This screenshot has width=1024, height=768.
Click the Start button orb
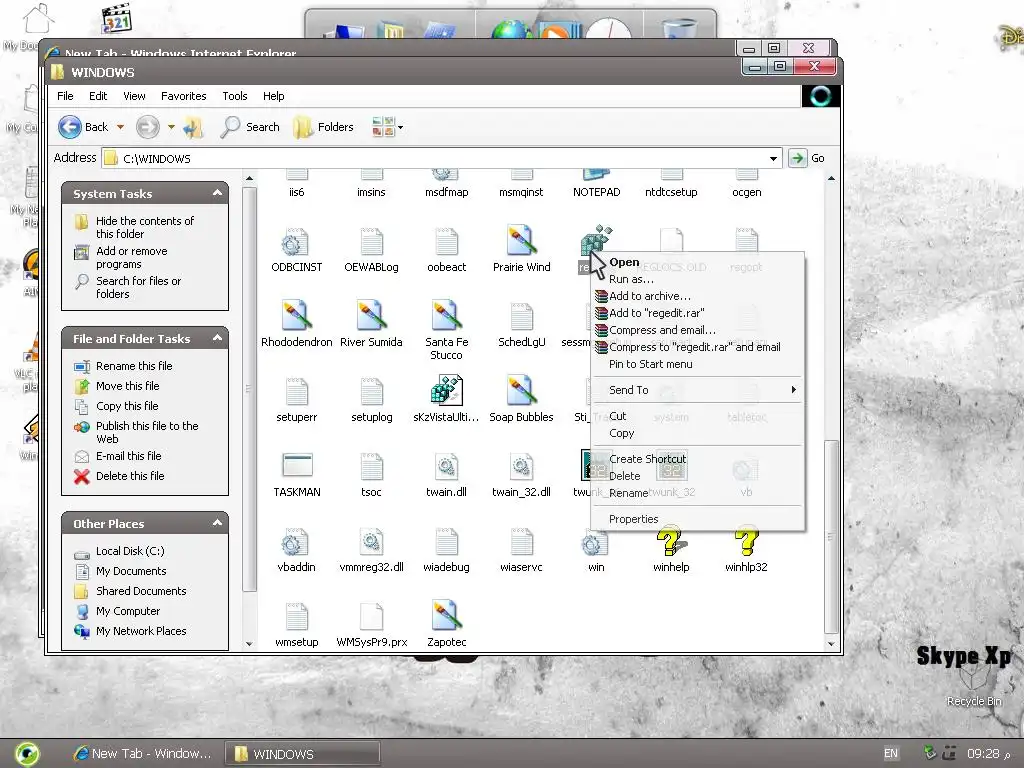(x=26, y=754)
